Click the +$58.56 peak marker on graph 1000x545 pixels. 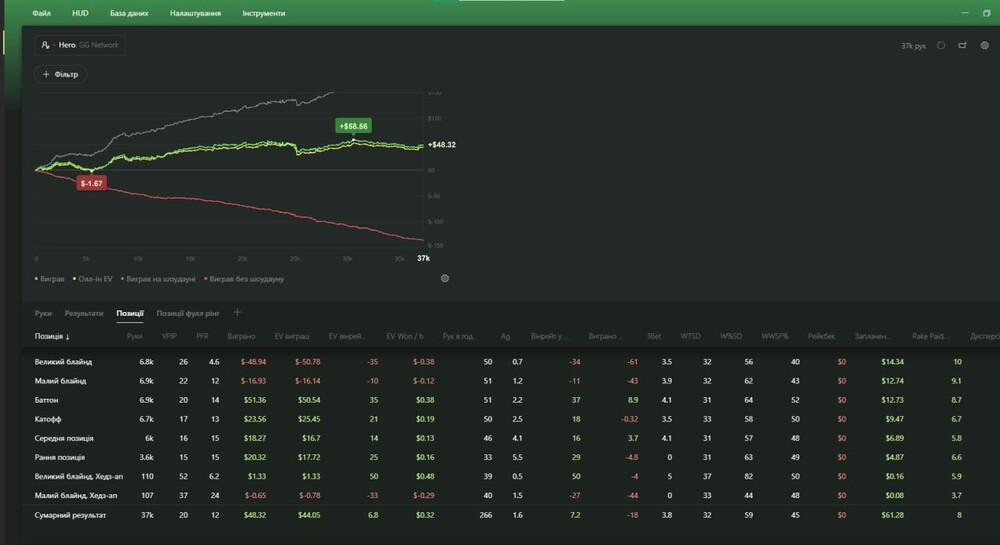353,126
